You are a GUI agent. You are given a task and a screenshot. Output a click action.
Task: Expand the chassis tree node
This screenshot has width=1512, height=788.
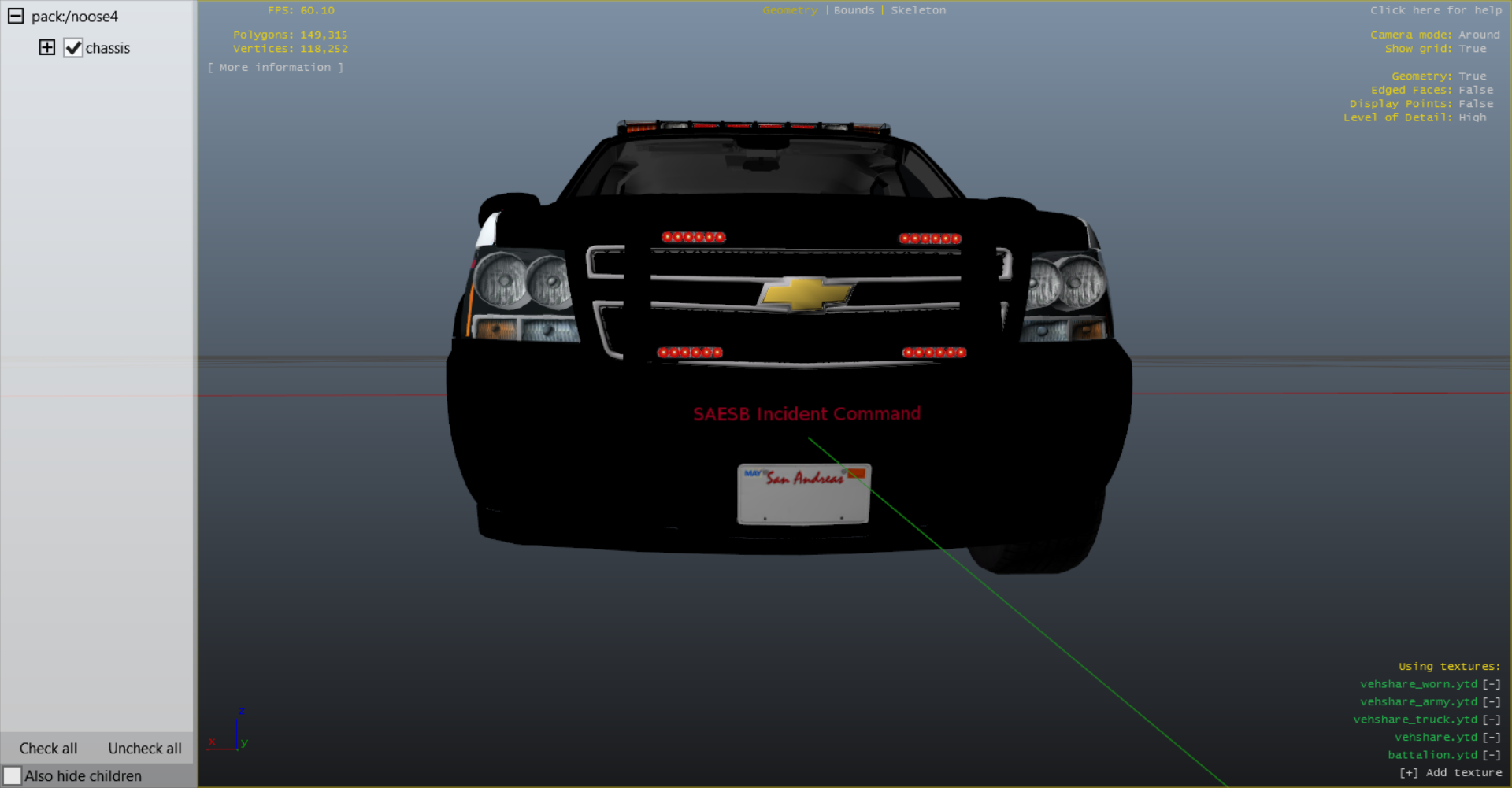tap(47, 47)
